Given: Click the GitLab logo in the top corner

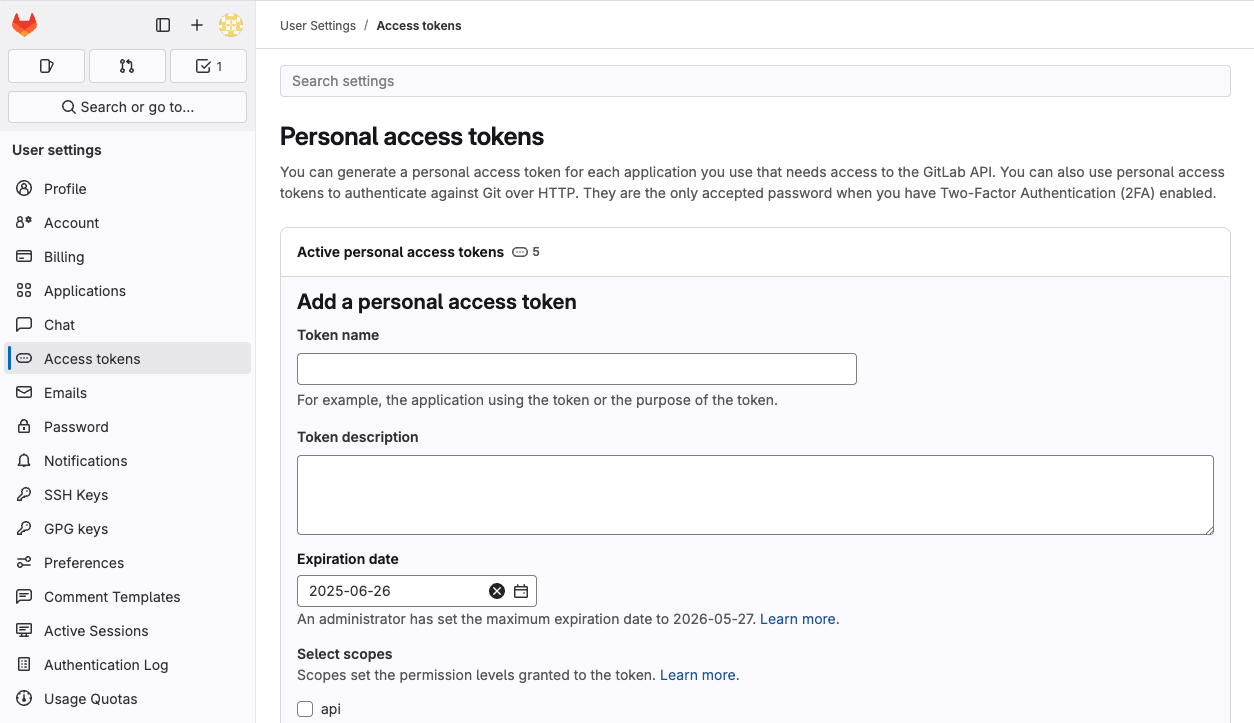Looking at the screenshot, I should 23,24.
